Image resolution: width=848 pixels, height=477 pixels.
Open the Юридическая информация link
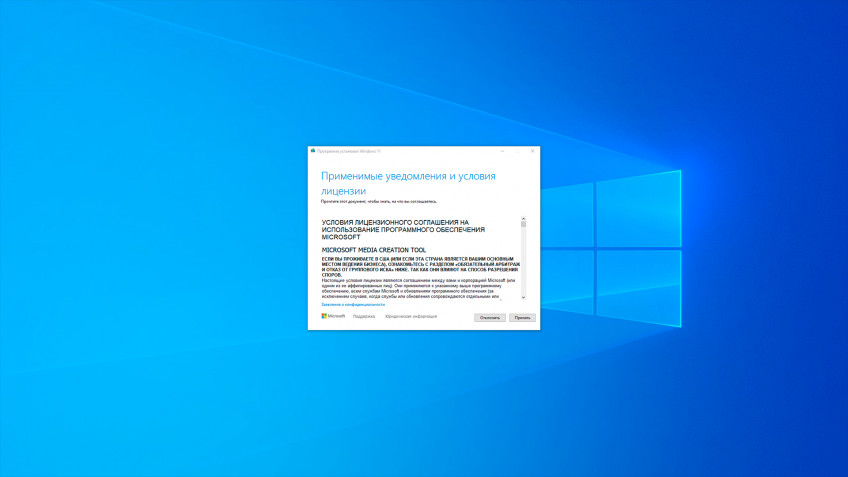pos(410,316)
